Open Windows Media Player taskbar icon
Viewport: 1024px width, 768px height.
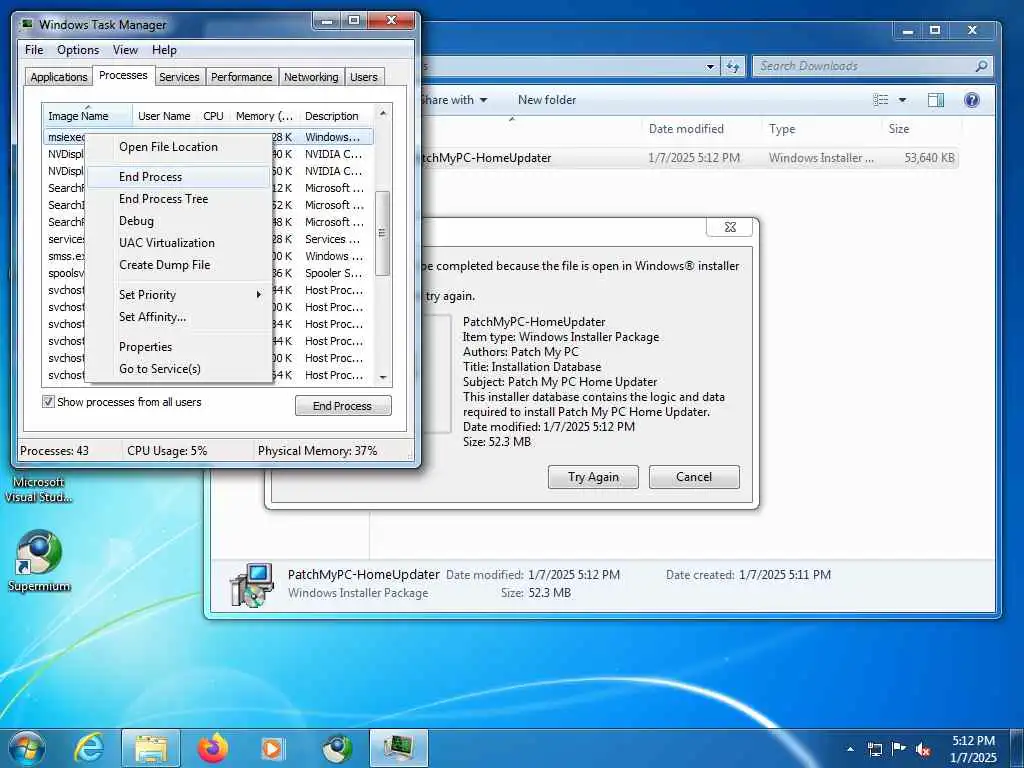(x=272, y=748)
